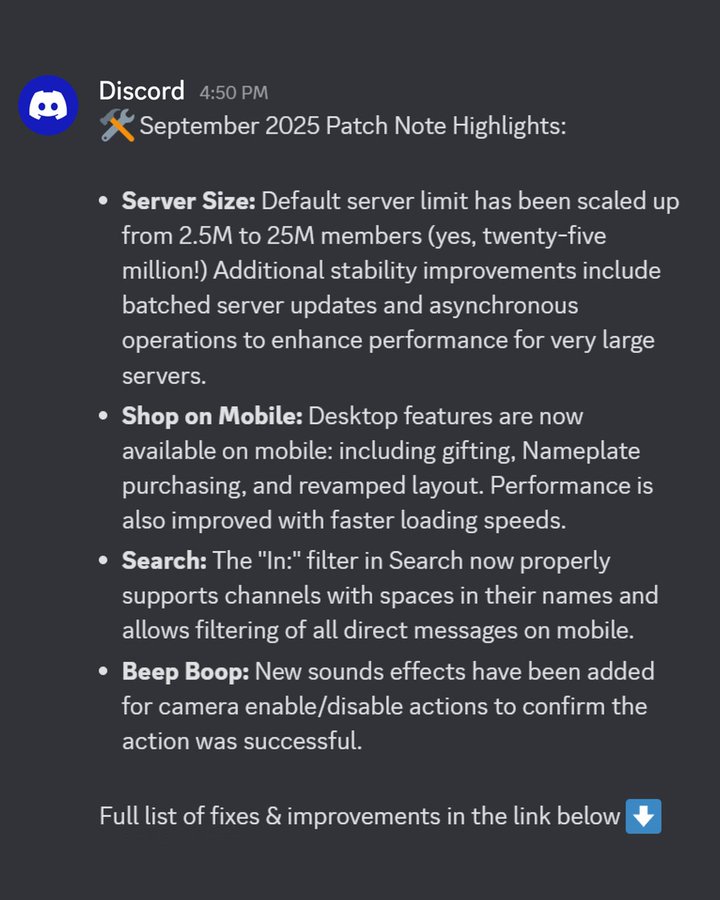Click the bold Beep Boop label

(x=185, y=671)
